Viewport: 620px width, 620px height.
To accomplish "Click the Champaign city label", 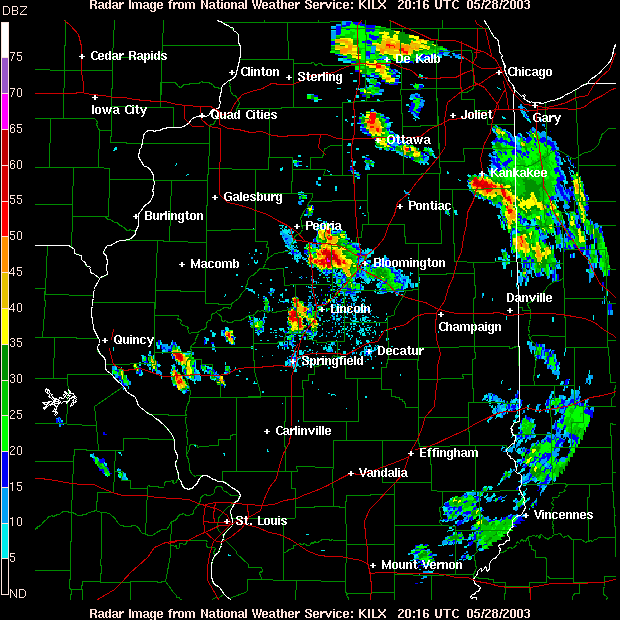I will (x=470, y=327).
